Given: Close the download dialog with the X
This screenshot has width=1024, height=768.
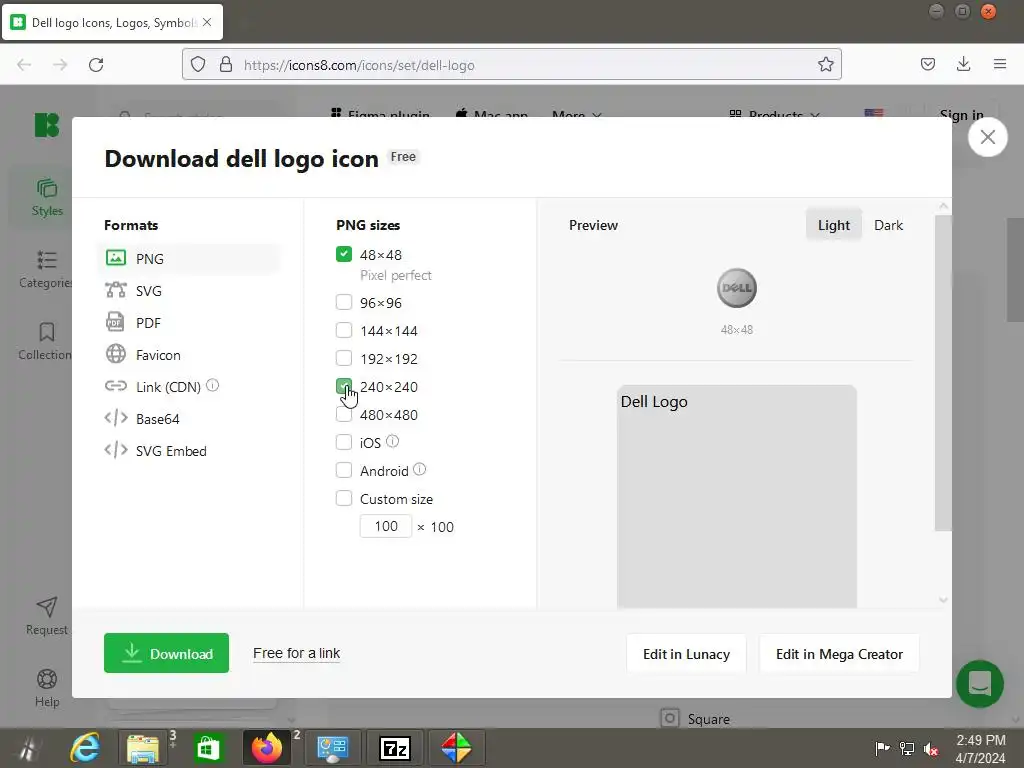Looking at the screenshot, I should 987,137.
